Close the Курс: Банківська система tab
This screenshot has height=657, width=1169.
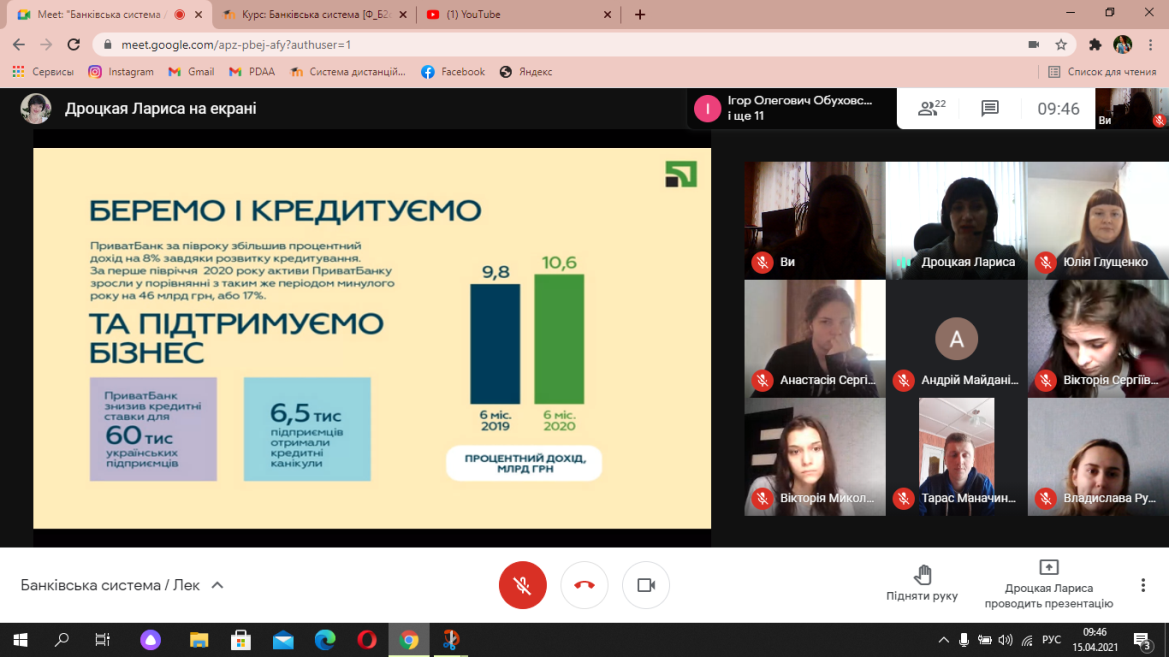pyautogui.click(x=403, y=14)
